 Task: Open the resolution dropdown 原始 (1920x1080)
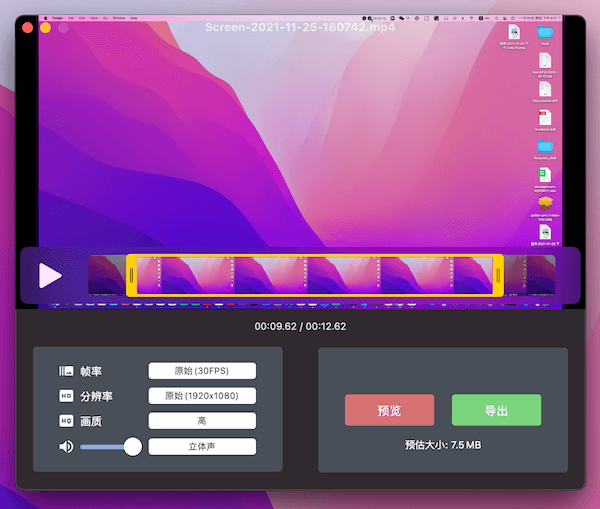[202, 396]
